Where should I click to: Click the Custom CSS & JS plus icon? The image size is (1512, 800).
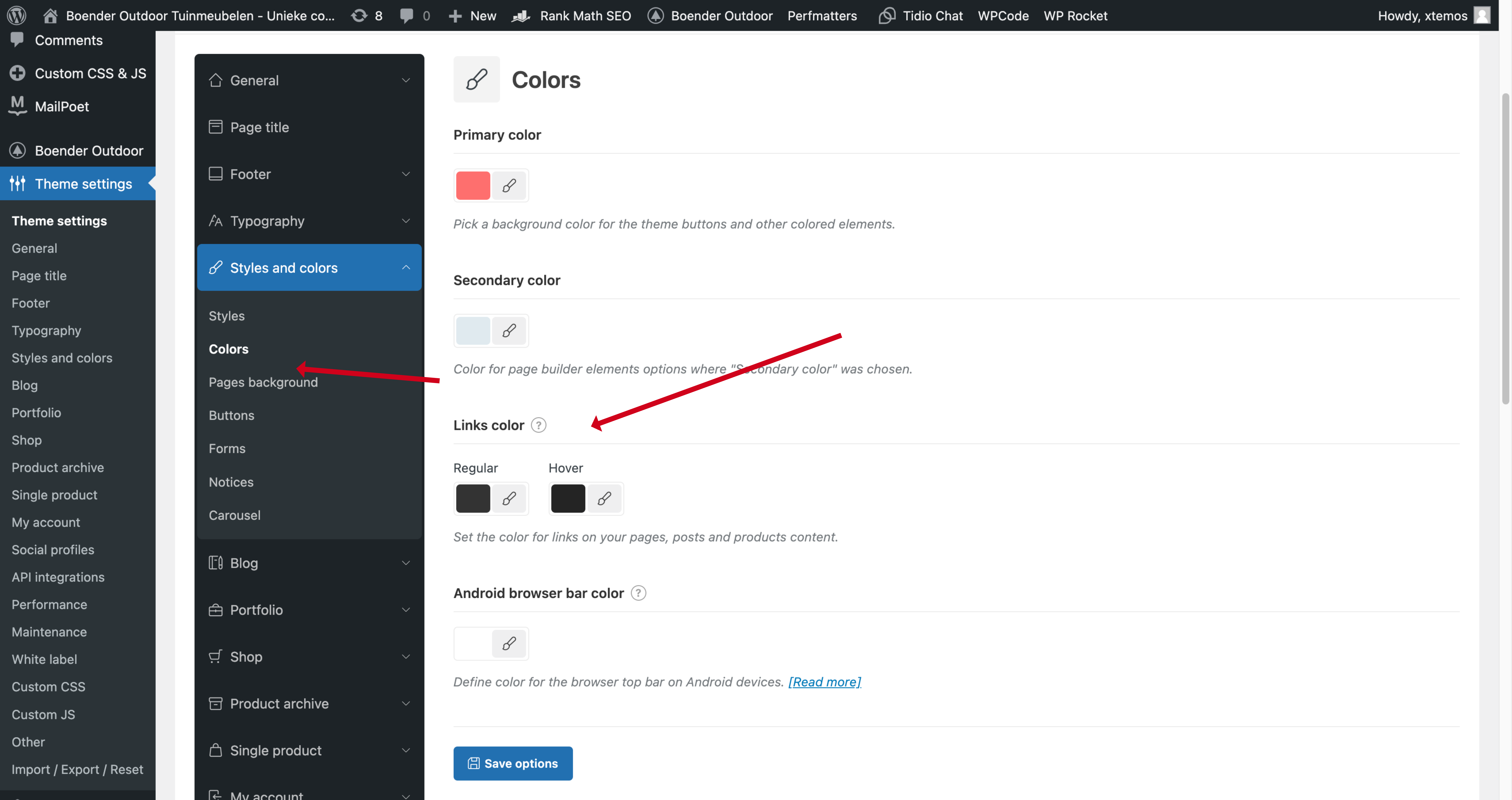[18, 73]
